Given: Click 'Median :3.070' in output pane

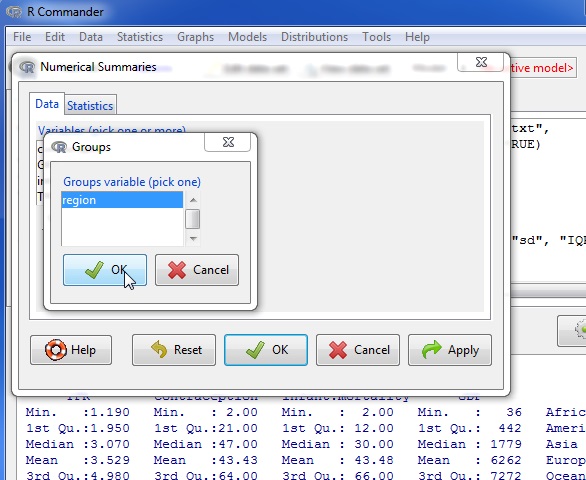Looking at the screenshot, I should point(78,444).
